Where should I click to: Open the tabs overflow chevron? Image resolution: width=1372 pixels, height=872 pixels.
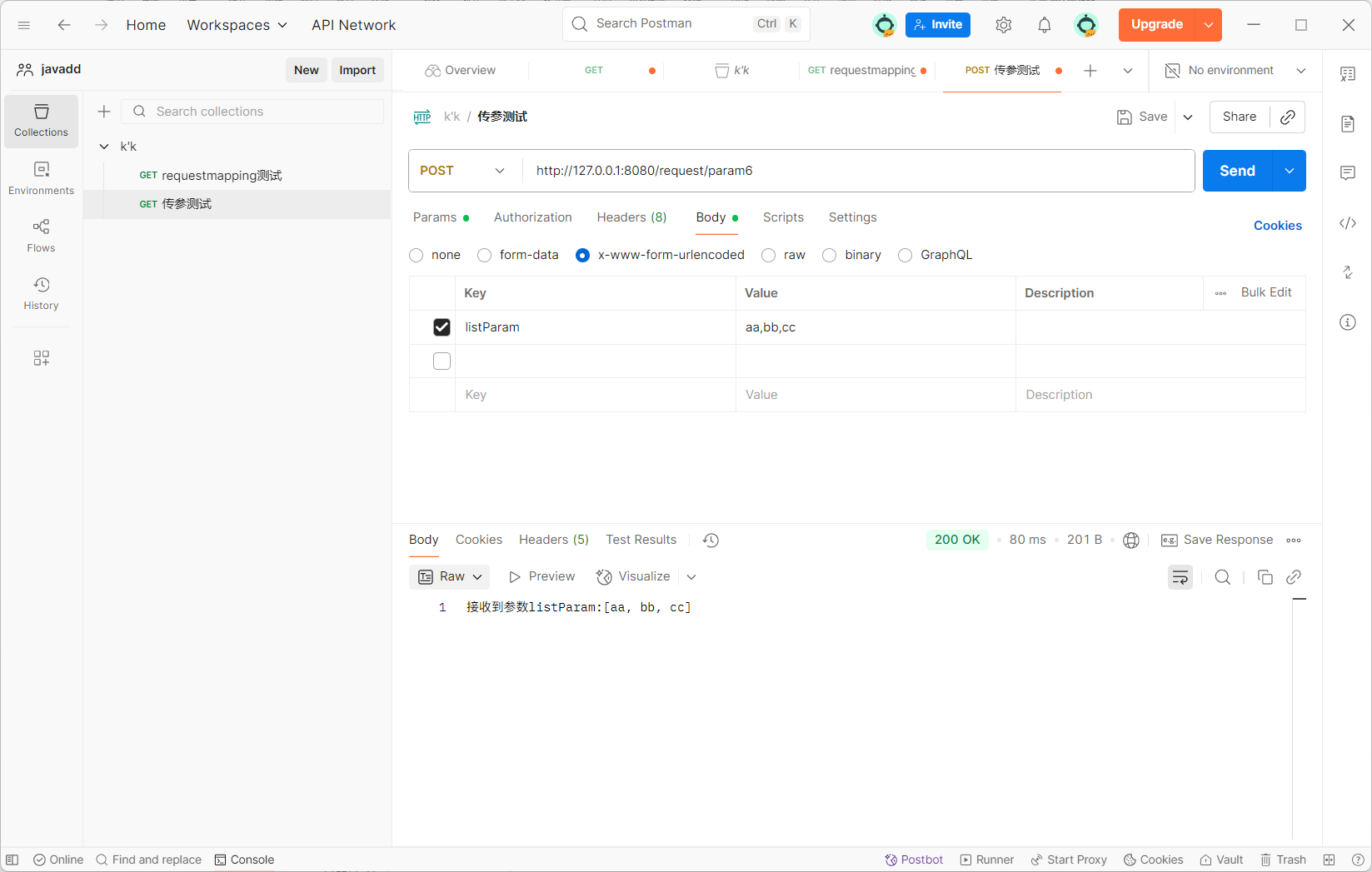coord(1128,71)
